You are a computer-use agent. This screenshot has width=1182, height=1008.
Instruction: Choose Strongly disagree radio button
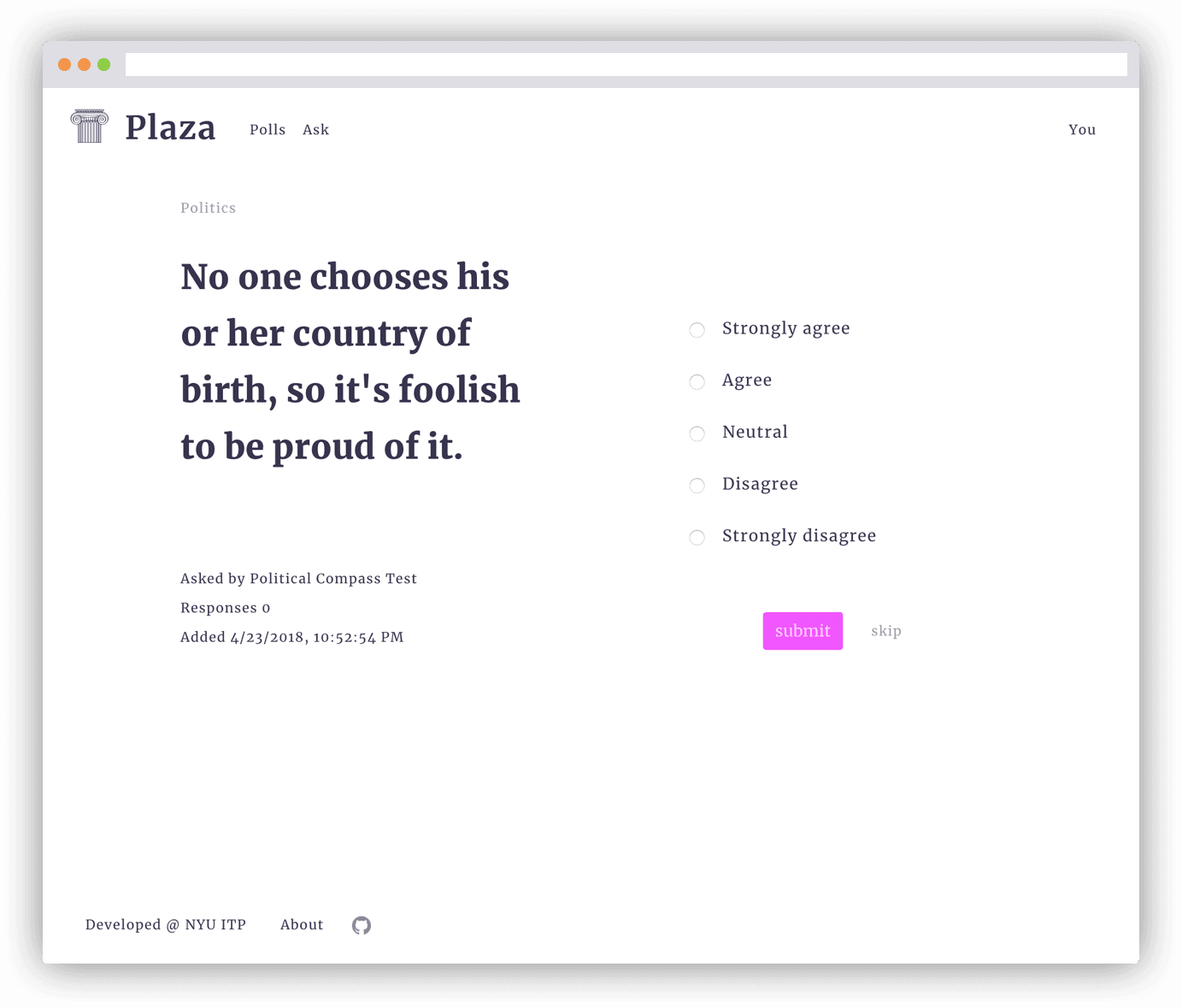click(697, 537)
